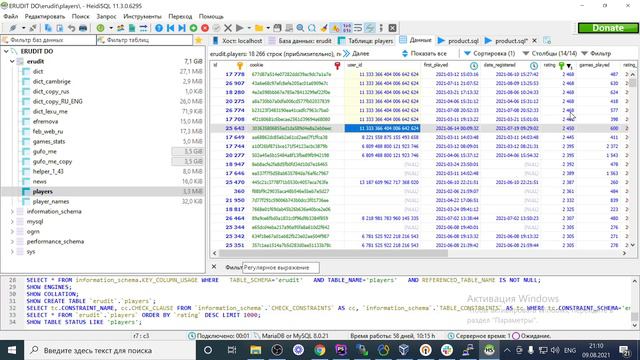Open the Инструменты menu
The image size is (640, 360).
tap(142, 16)
